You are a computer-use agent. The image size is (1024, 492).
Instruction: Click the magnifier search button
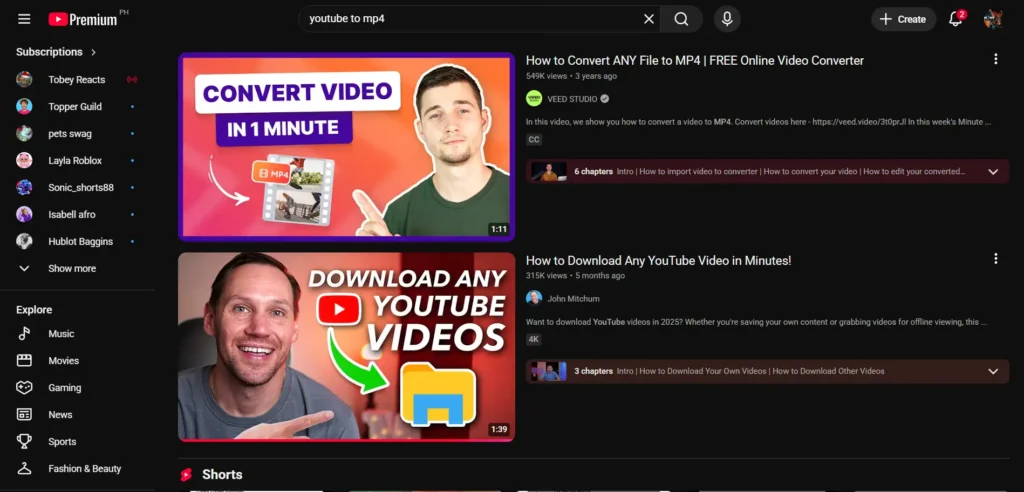(681, 19)
